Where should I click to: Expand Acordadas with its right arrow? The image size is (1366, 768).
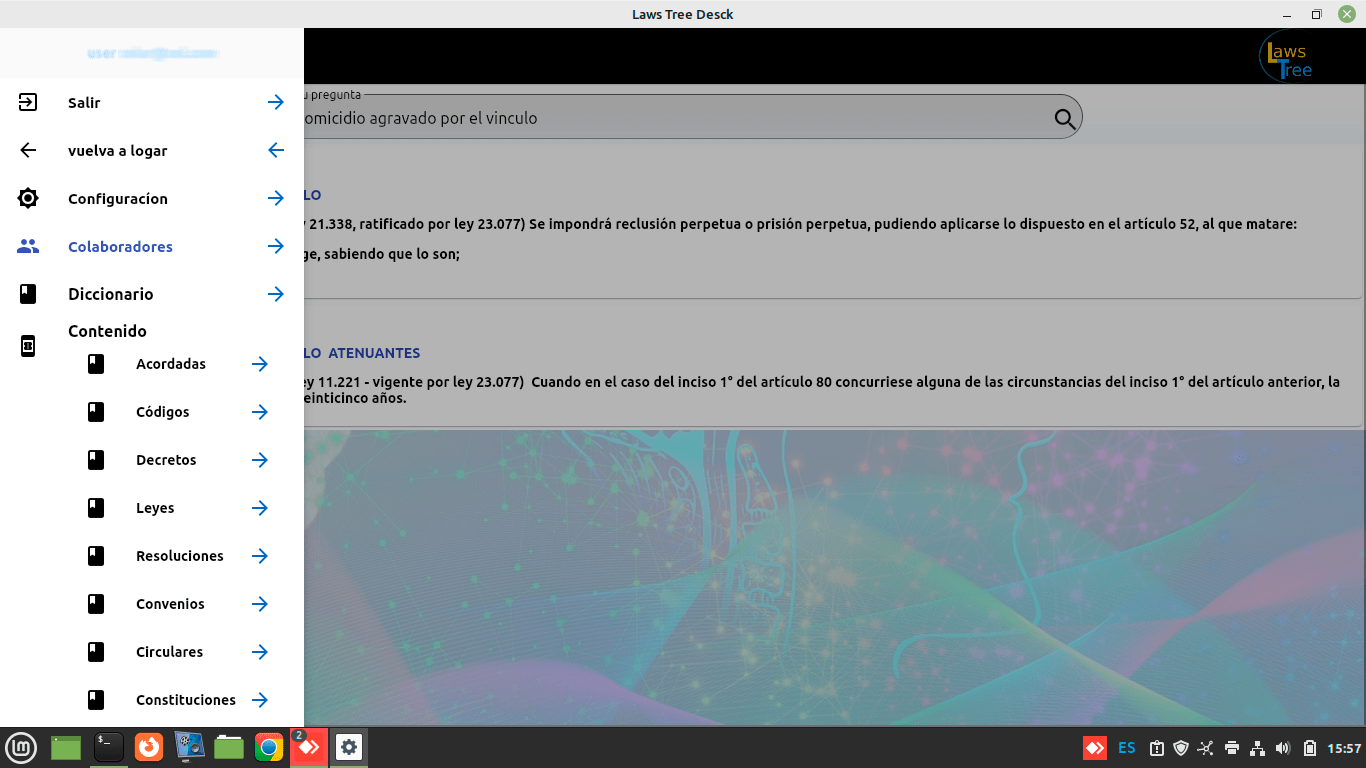click(x=260, y=364)
